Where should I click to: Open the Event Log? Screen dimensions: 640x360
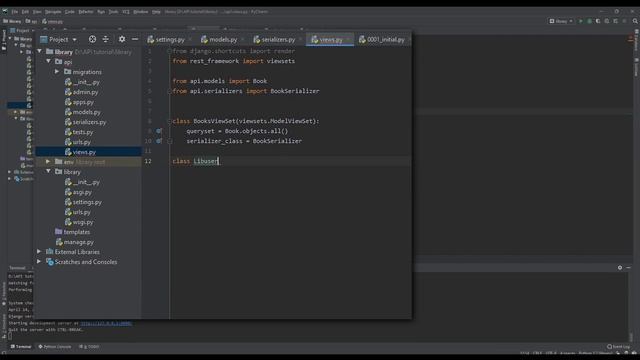[x=618, y=347]
